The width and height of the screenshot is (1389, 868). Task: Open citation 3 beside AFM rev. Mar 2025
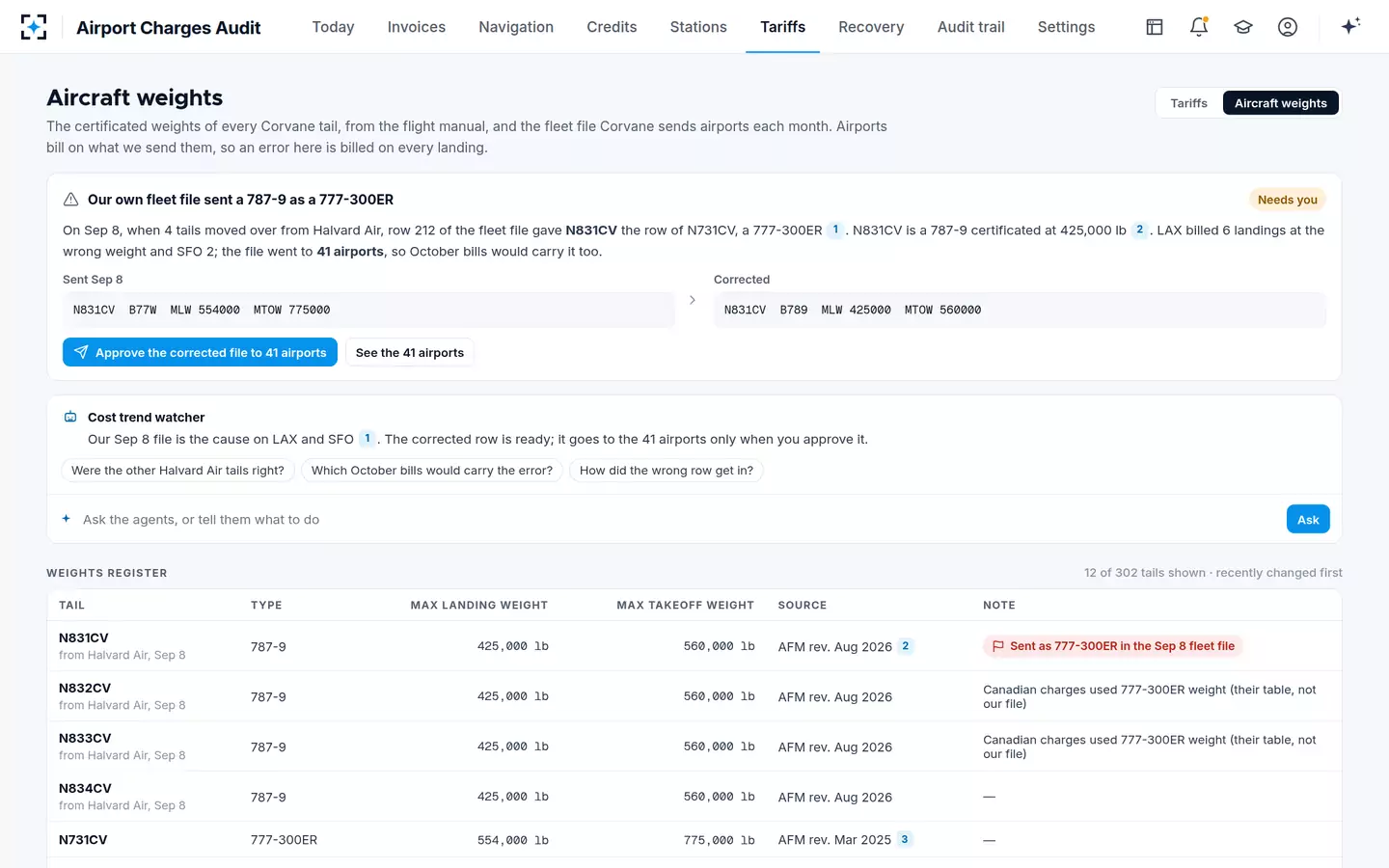point(904,839)
